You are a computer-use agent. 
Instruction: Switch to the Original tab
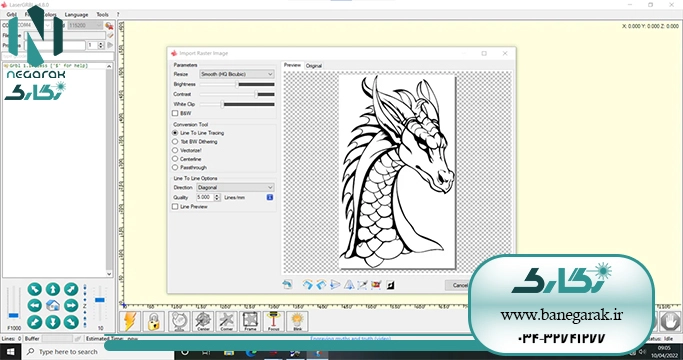[x=314, y=66]
